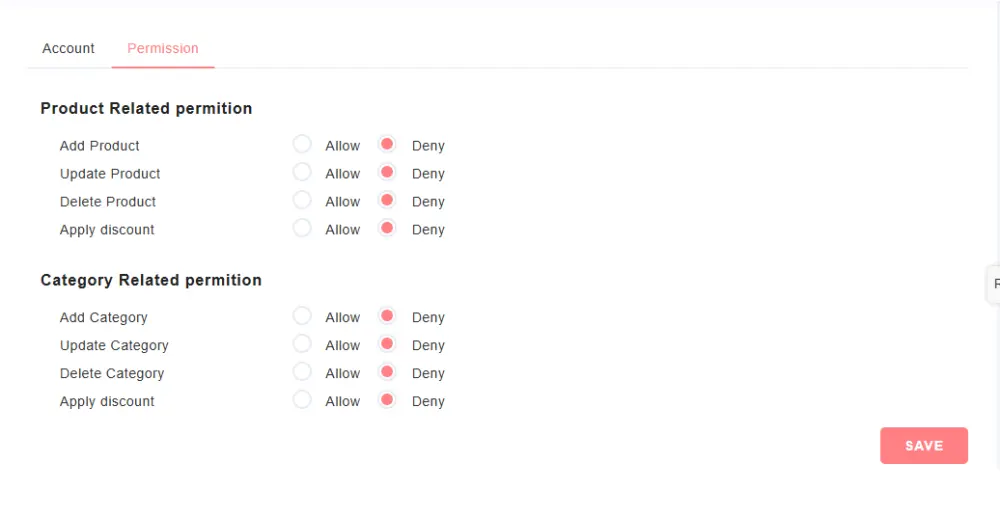Select Deny for Add Product
Screen dimensions: 1000x517
click(x=387, y=144)
